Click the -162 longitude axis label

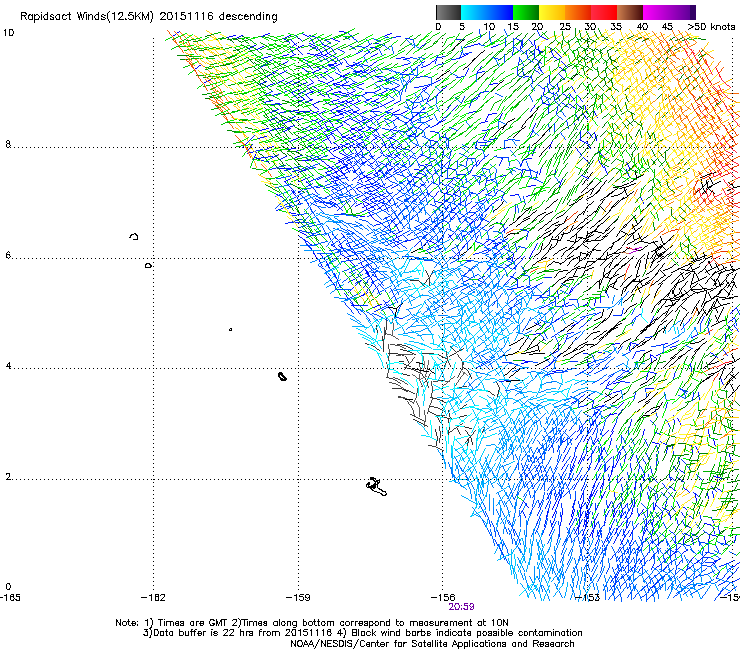153,598
